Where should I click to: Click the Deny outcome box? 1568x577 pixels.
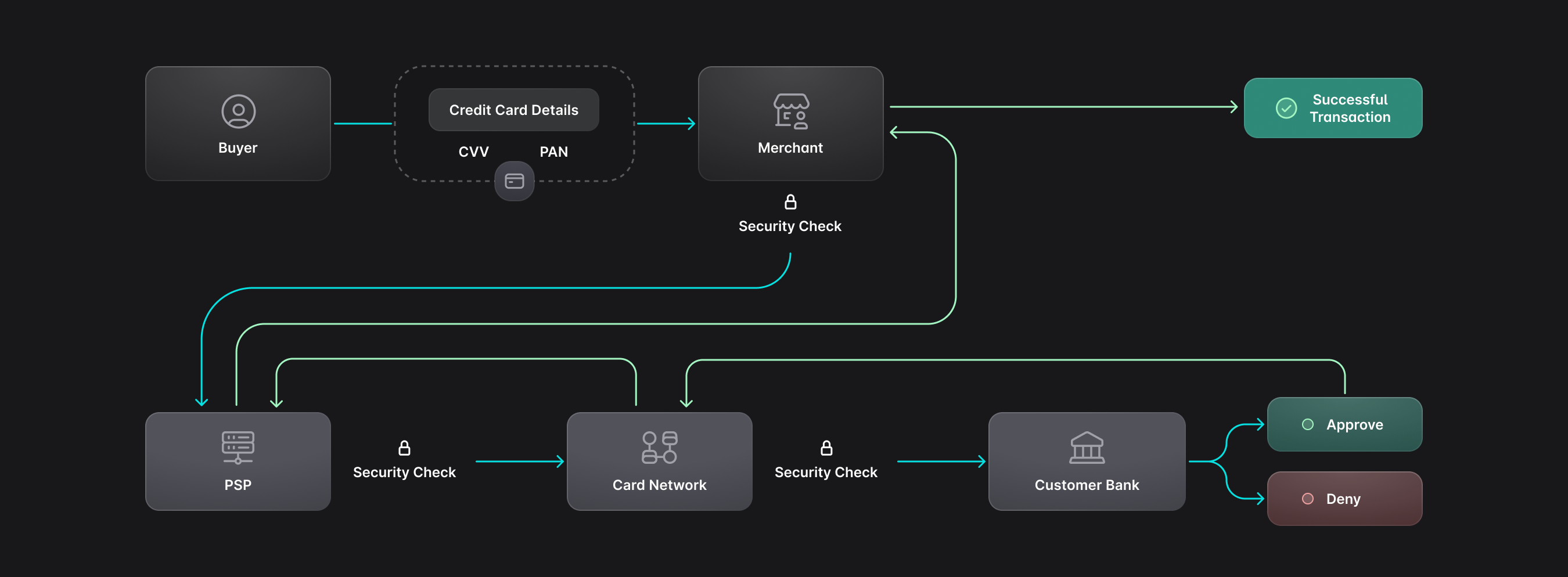[x=1344, y=499]
